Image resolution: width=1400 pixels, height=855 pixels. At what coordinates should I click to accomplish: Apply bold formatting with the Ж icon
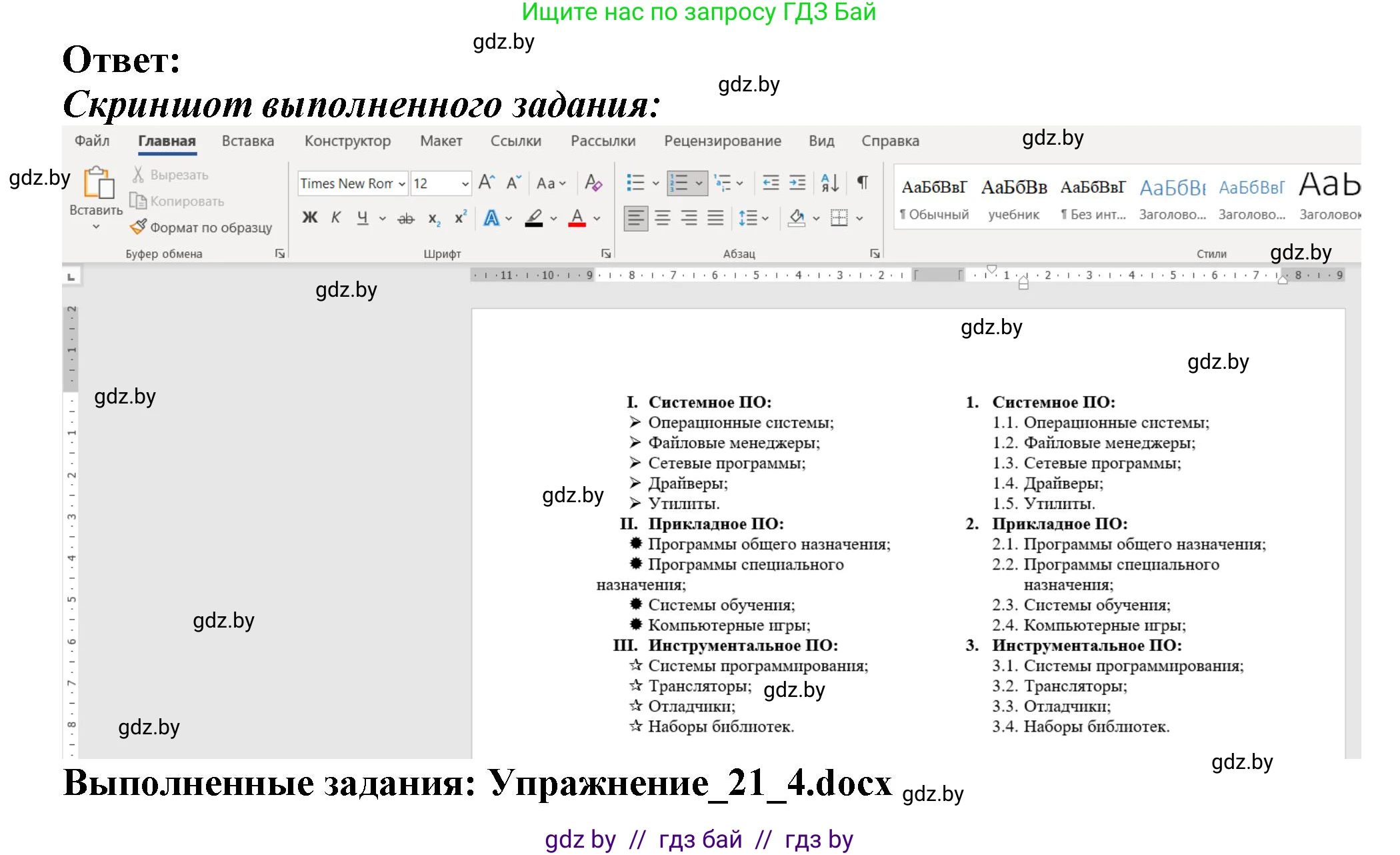click(310, 217)
